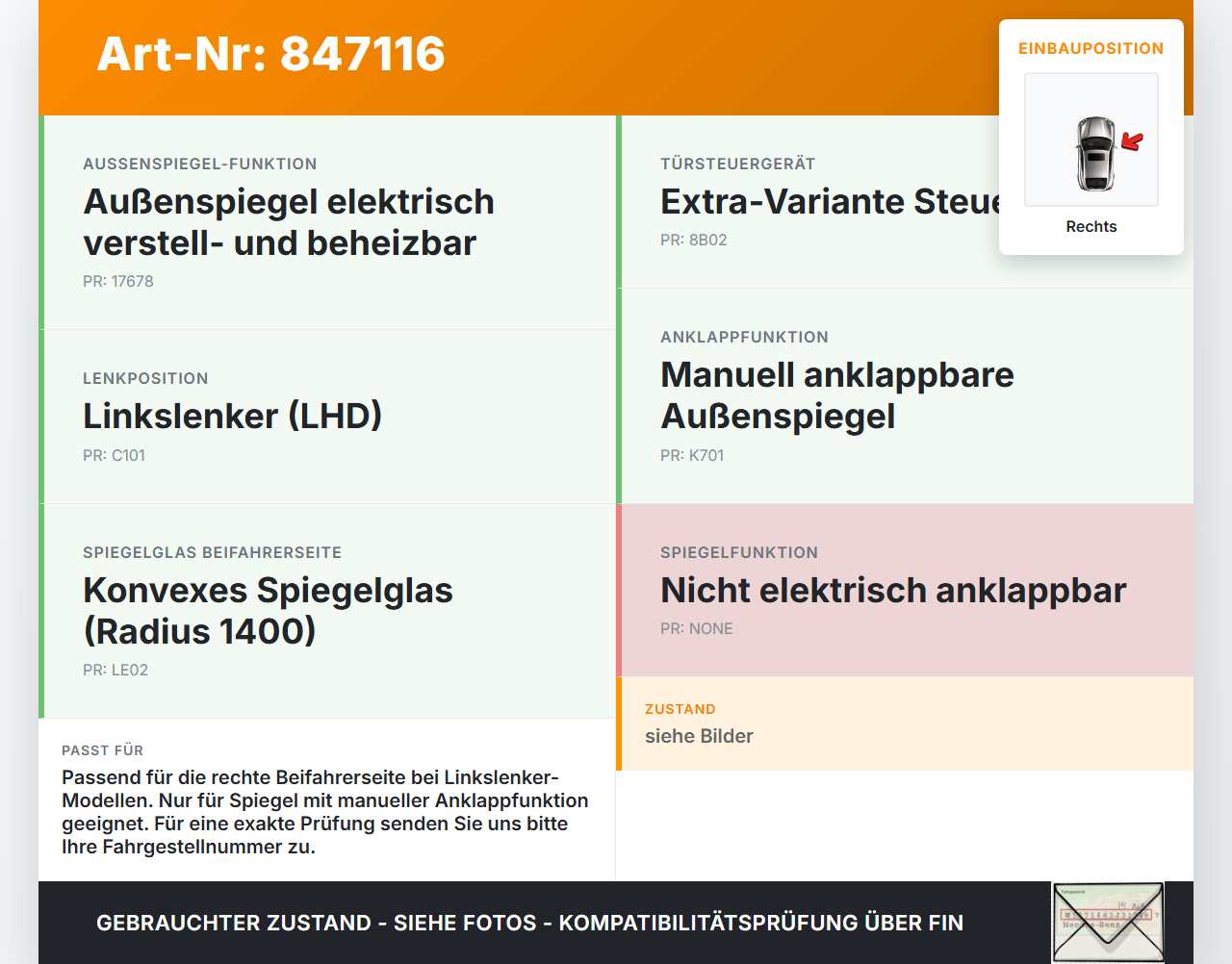This screenshot has width=1232, height=964.
Task: Open the vehicle registration thumbnail in the footer
Action: (1108, 923)
